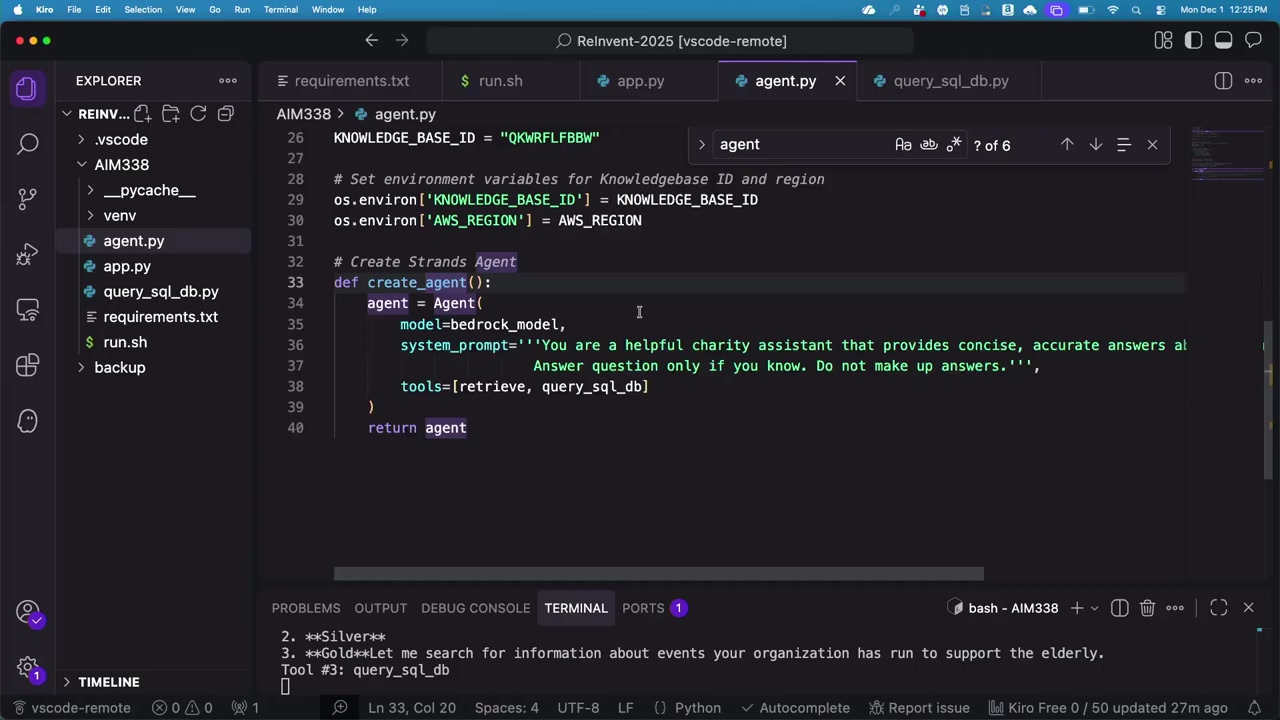Switch to the app.py editor tab
The image size is (1280, 720).
pyautogui.click(x=640, y=81)
